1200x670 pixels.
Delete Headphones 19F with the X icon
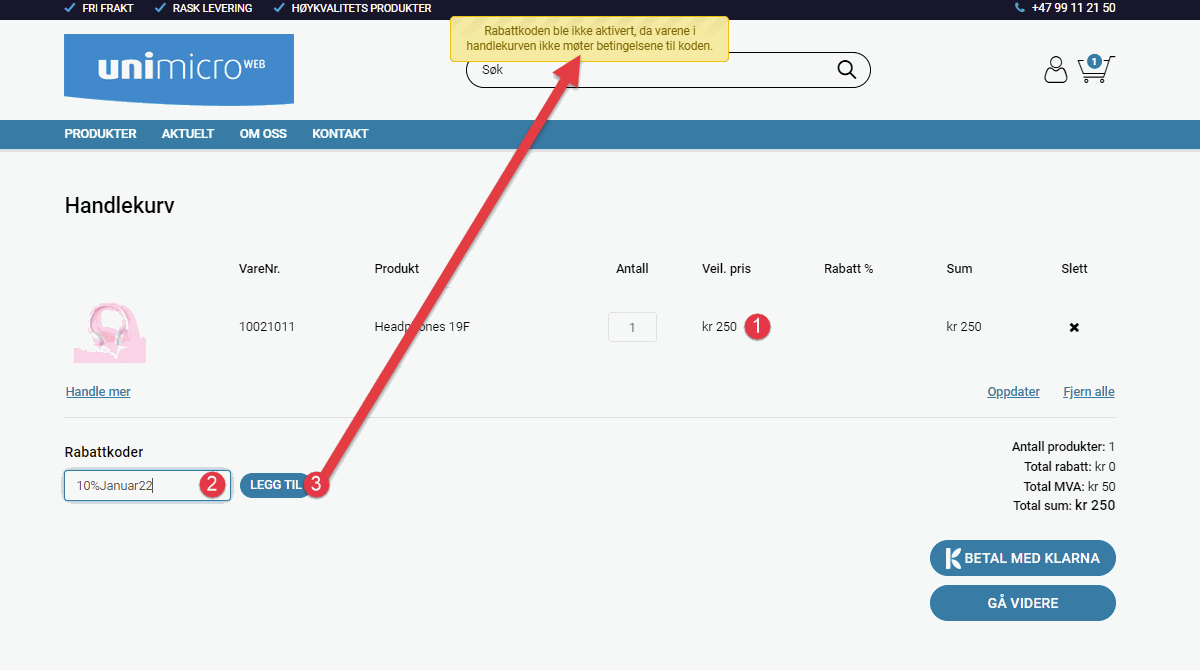pyautogui.click(x=1074, y=328)
